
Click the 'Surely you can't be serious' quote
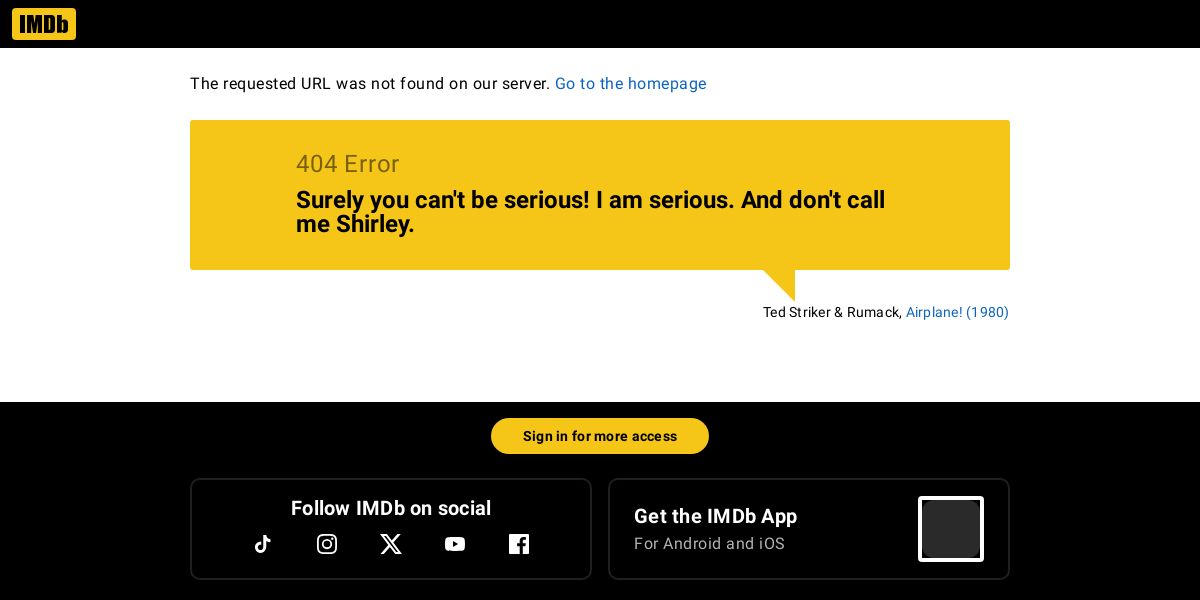[590, 212]
